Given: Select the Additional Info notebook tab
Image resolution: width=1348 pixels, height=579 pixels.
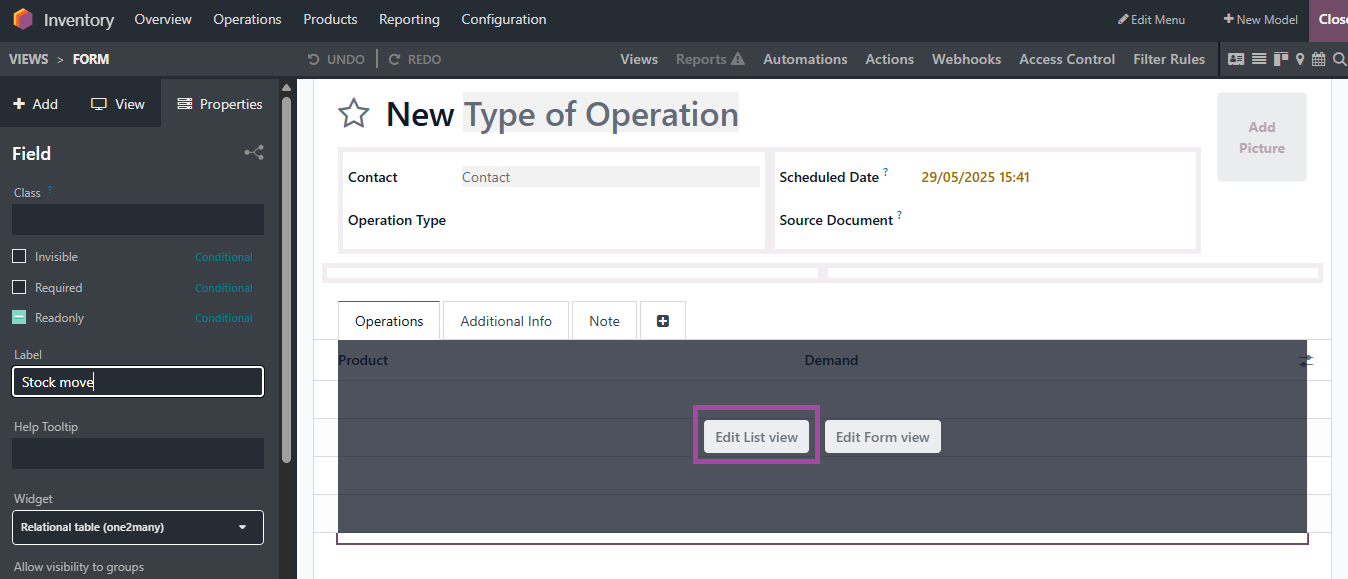Looking at the screenshot, I should click(x=506, y=321).
